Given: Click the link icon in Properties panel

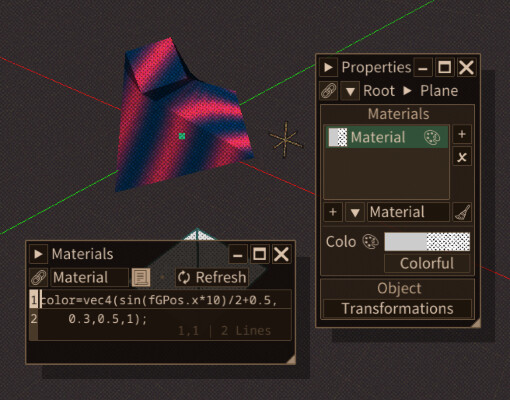Looking at the screenshot, I should point(329,91).
